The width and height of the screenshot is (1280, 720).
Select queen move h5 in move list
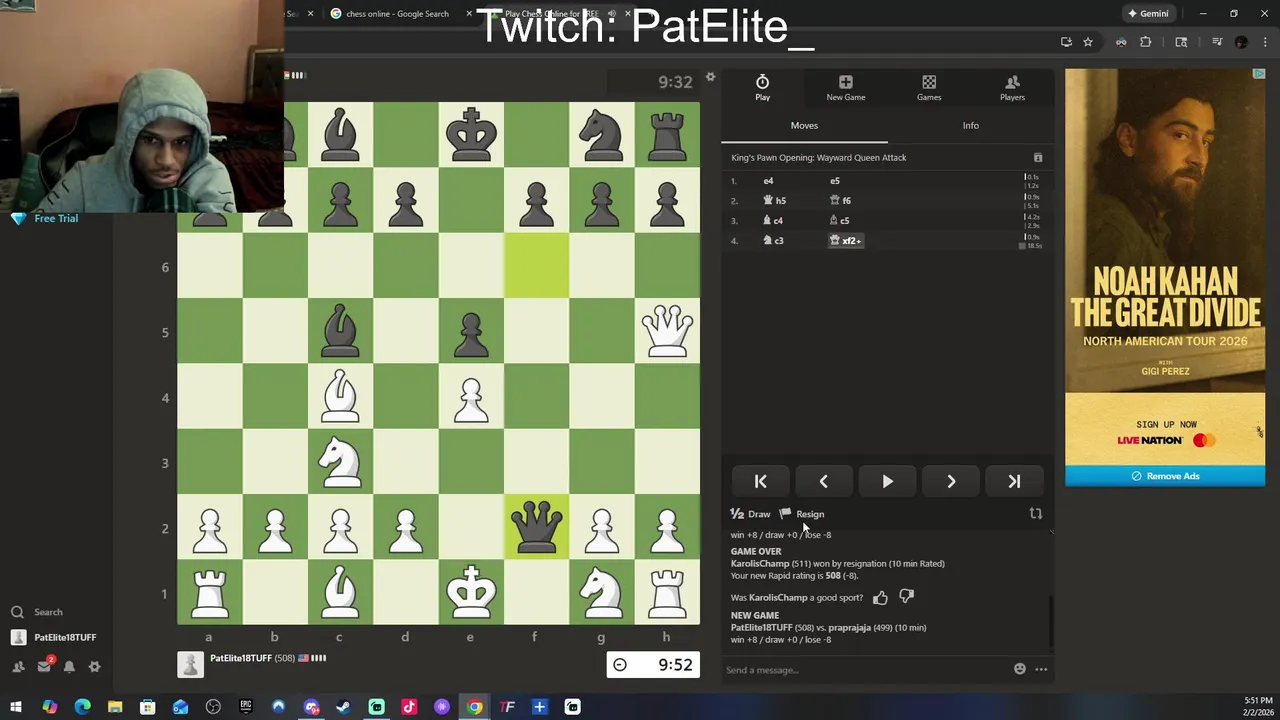[x=775, y=201]
